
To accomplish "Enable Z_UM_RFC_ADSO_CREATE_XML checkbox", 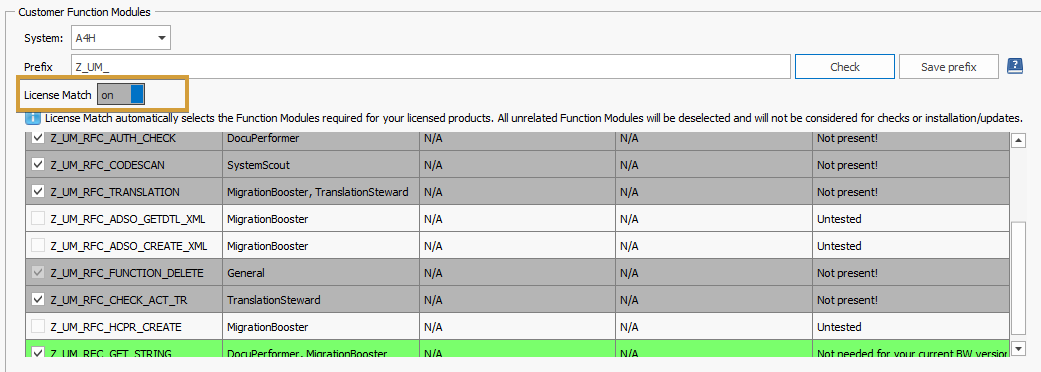I will click(x=39, y=246).
